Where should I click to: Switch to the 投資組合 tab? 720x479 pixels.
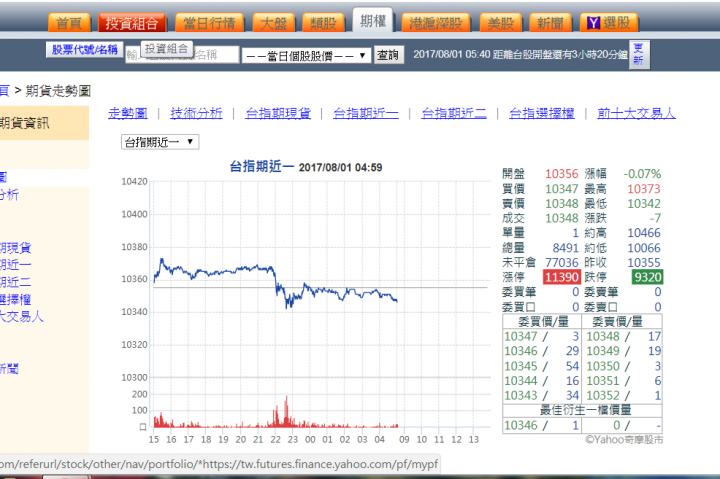pyautogui.click(x=132, y=23)
